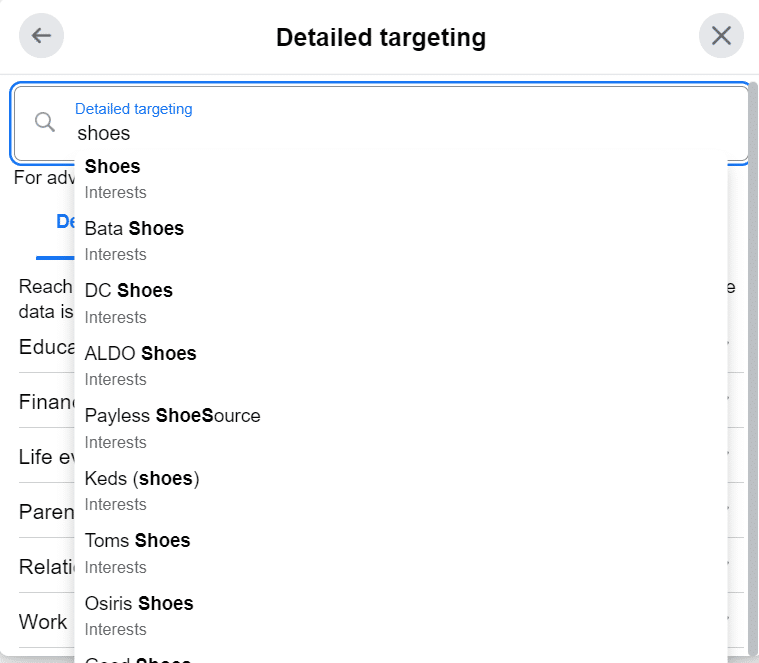The width and height of the screenshot is (759, 663).
Task: Click the search magnifier icon
Action: click(x=45, y=122)
